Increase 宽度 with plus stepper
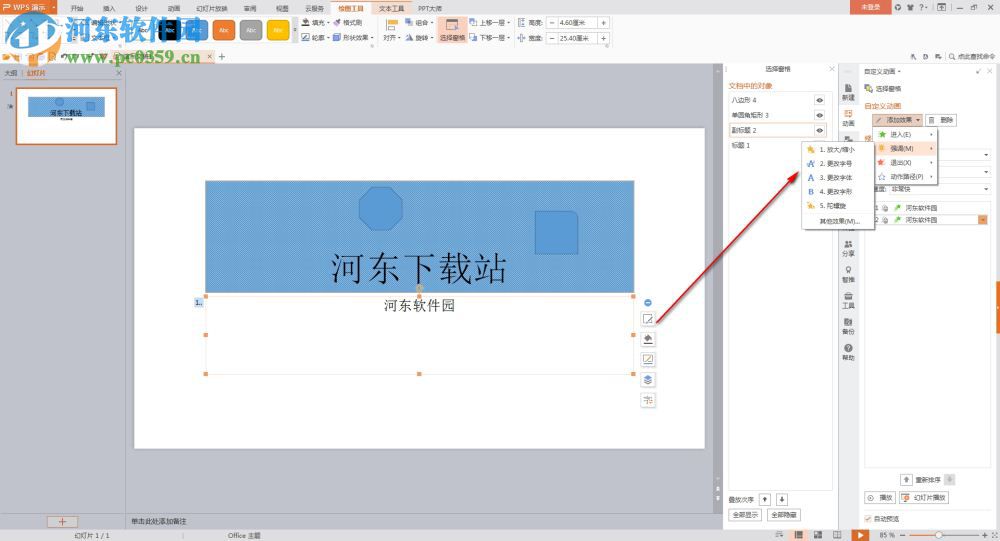 (603, 38)
